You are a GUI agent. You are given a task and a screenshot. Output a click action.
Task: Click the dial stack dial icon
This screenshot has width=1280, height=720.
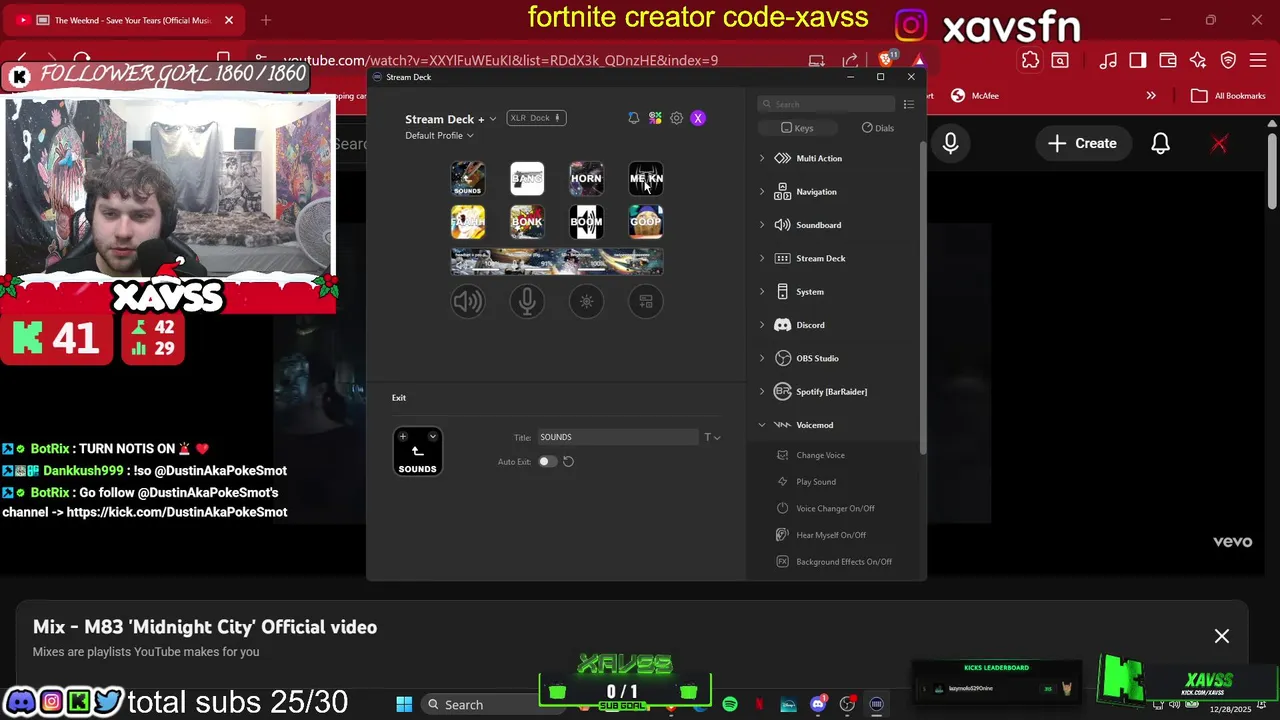[x=646, y=301]
